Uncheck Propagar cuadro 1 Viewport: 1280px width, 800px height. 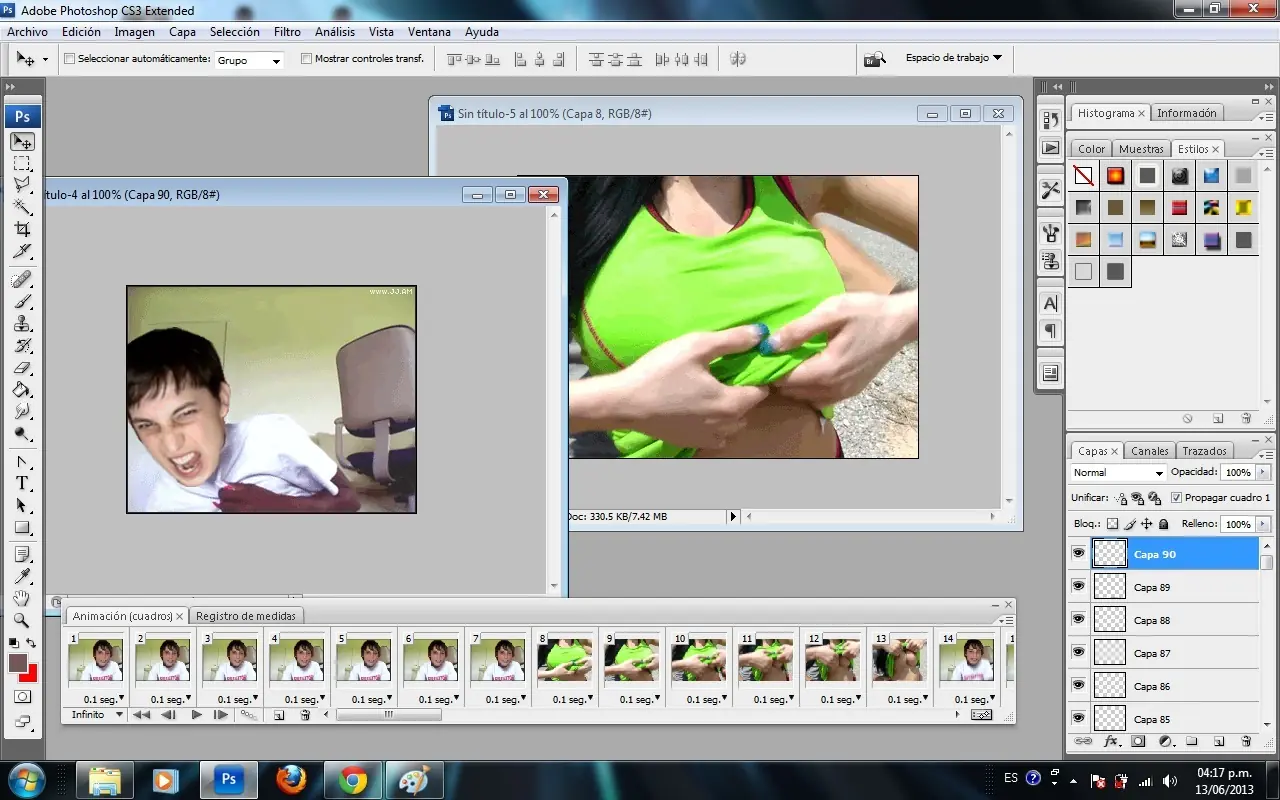pos(1176,498)
